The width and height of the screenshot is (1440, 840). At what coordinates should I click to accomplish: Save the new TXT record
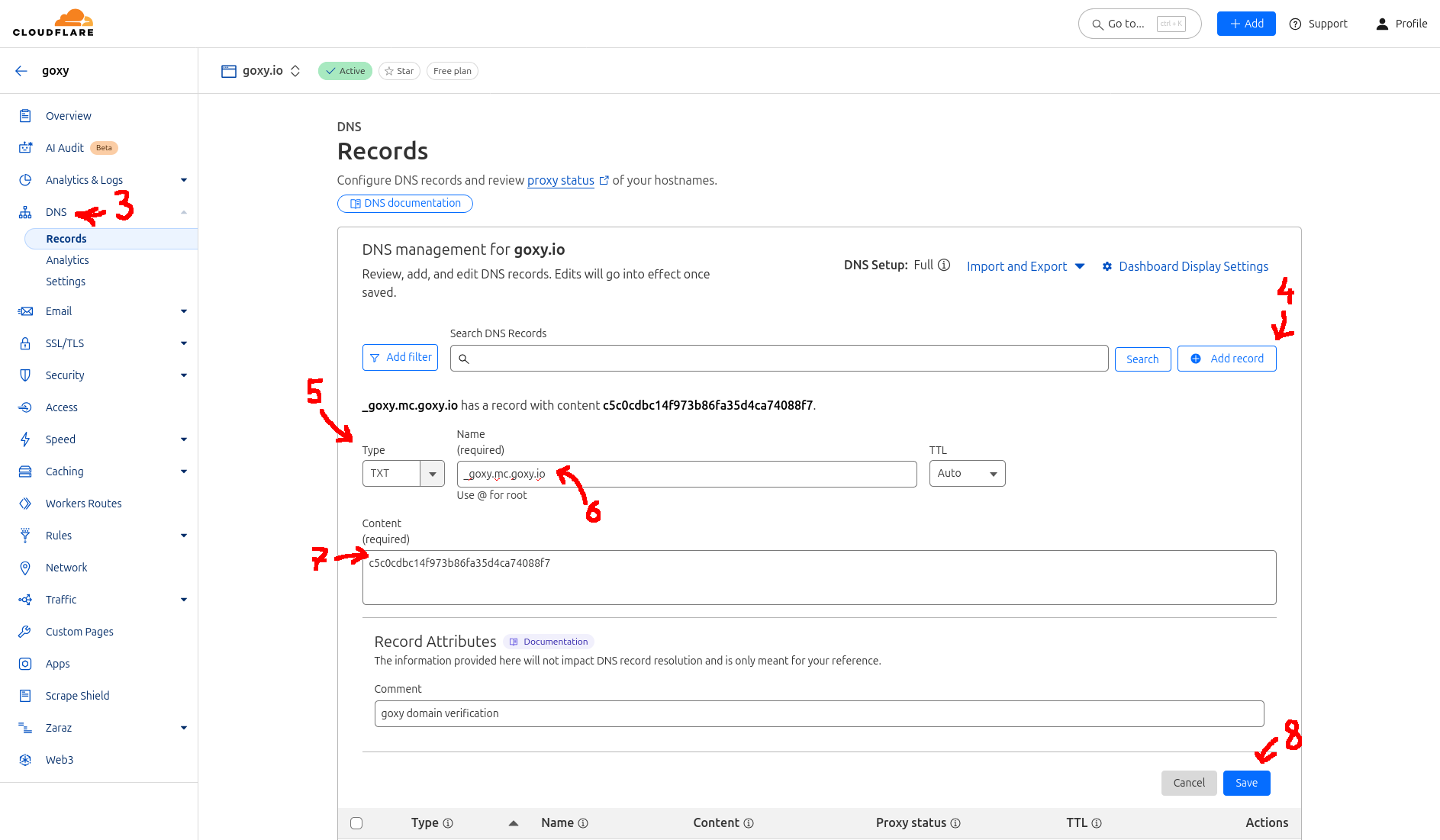pyautogui.click(x=1246, y=783)
